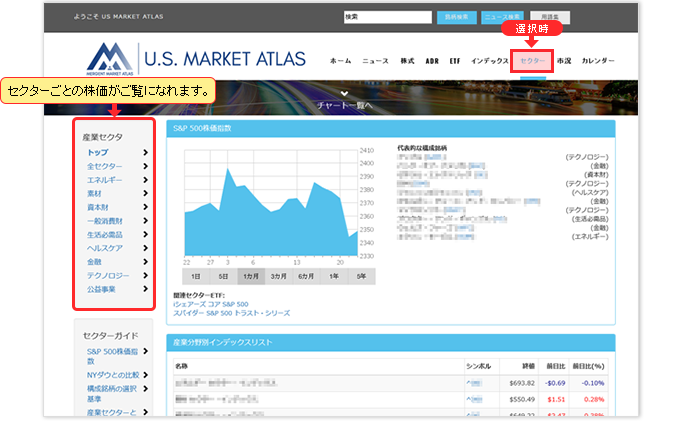Viewport: 686px width, 421px height.
Task: Open the テクノロジー sidebar link
Action: click(x=108, y=275)
